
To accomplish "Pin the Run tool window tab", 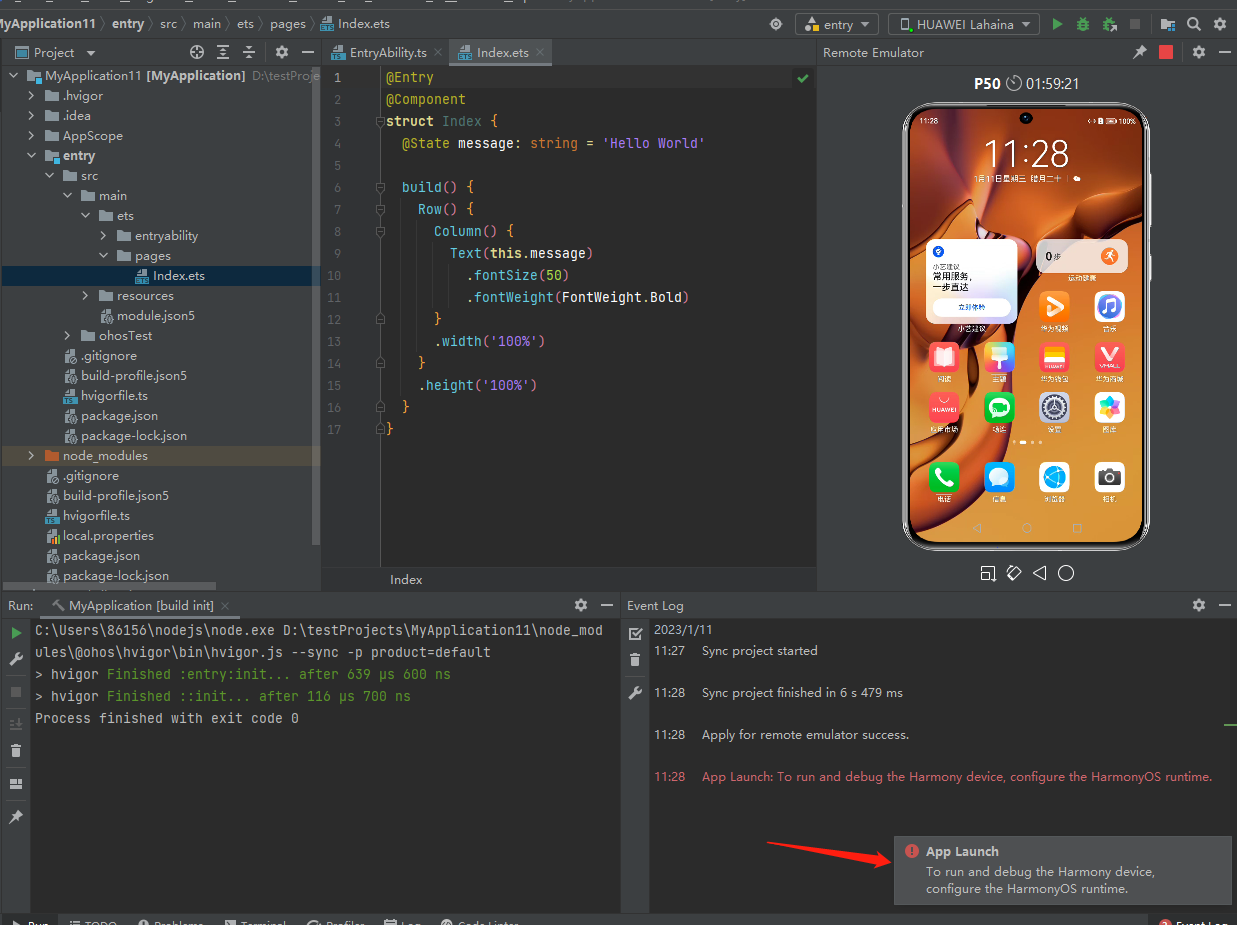I will [x=16, y=817].
